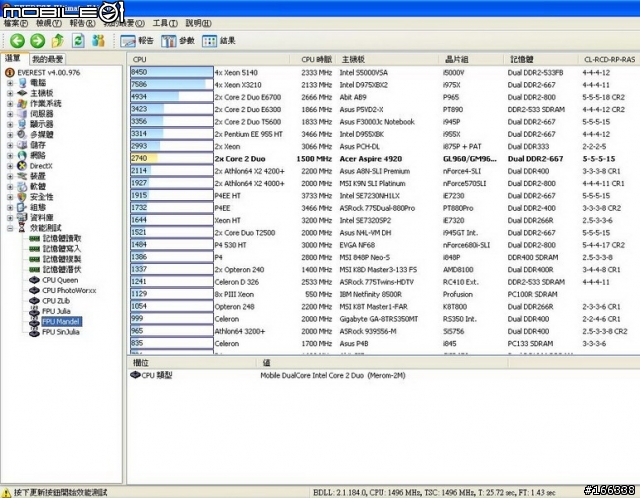Click the green Back arrow button

pos(17,40)
